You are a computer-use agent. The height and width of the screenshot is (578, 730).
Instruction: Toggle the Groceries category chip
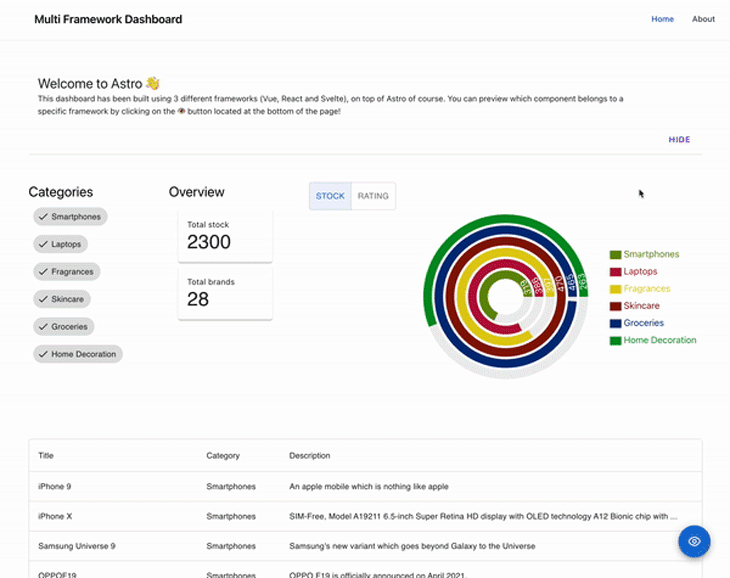[x=63, y=326]
